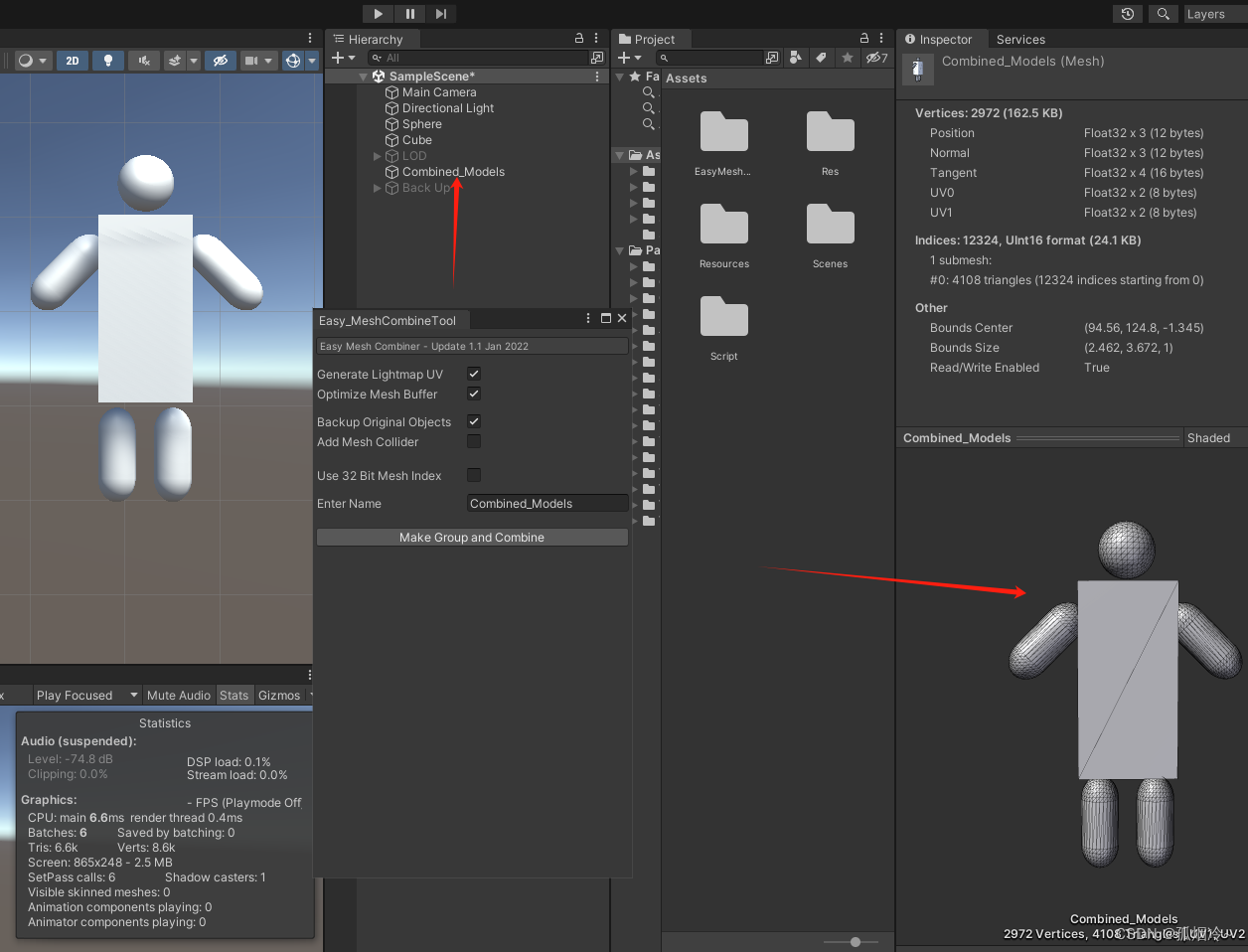The width and height of the screenshot is (1248, 952).
Task: Collapse the SampleScene foldout
Action: 364,77
